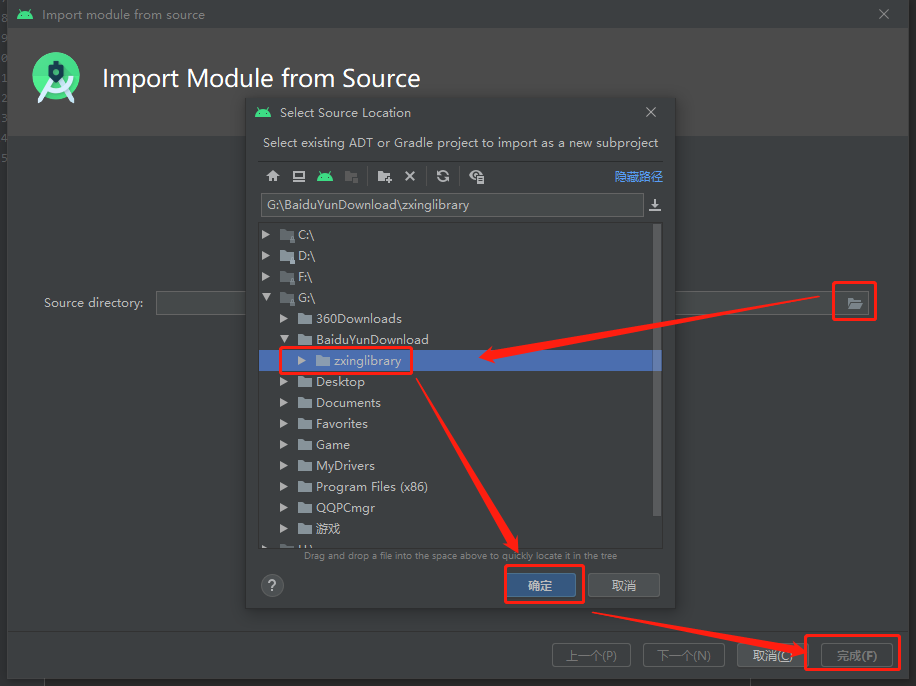
Task: Refresh the file tree
Action: tap(443, 176)
